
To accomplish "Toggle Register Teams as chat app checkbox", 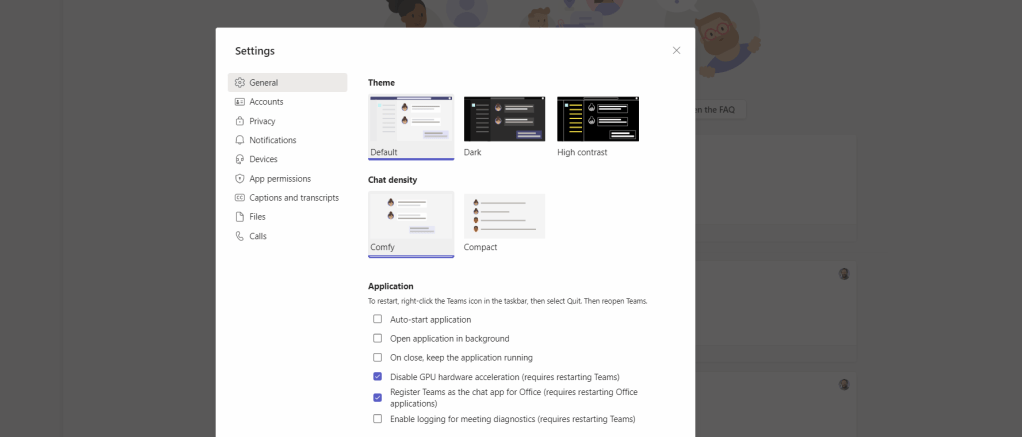I will 378,398.
